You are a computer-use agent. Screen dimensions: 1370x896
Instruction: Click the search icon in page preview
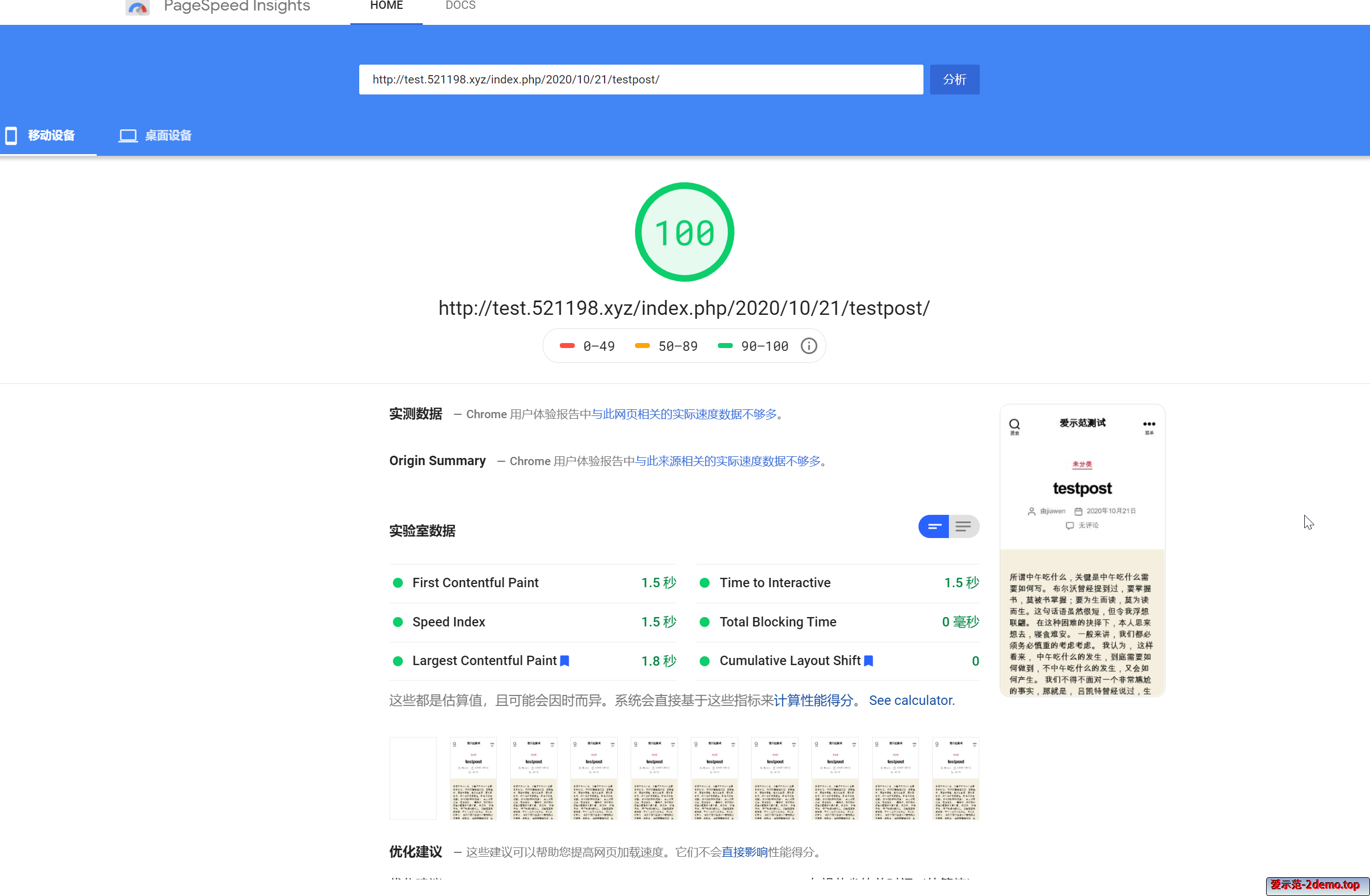tap(1014, 425)
